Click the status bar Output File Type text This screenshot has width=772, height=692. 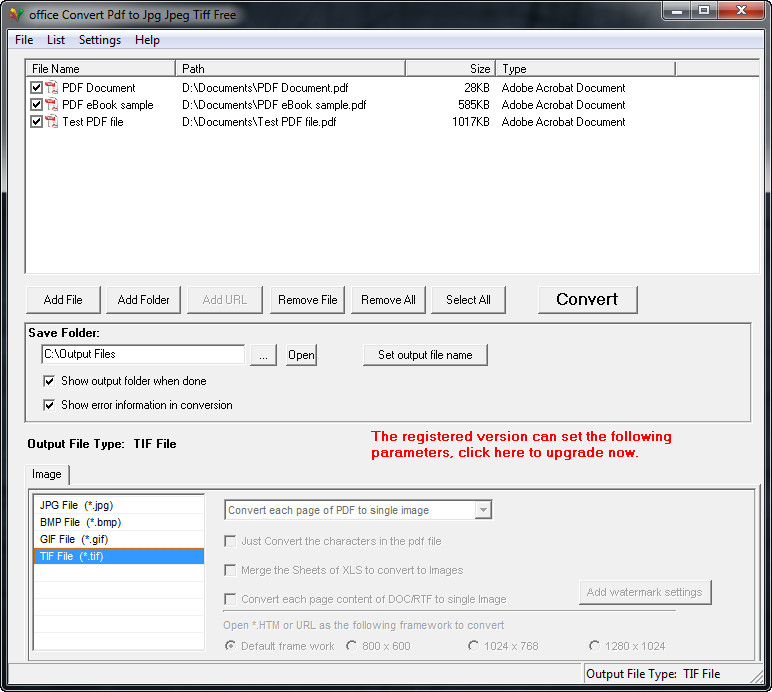[x=653, y=674]
